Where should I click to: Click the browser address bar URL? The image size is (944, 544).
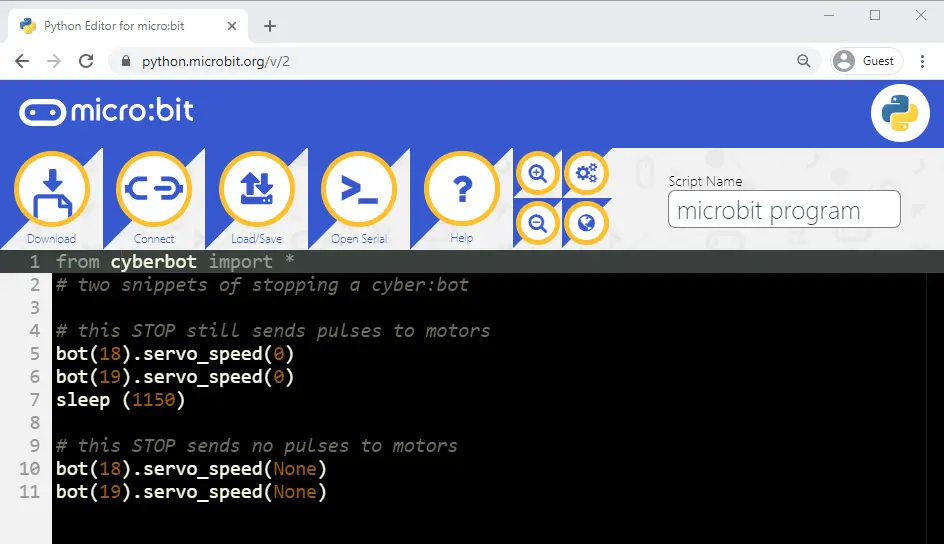[216, 61]
